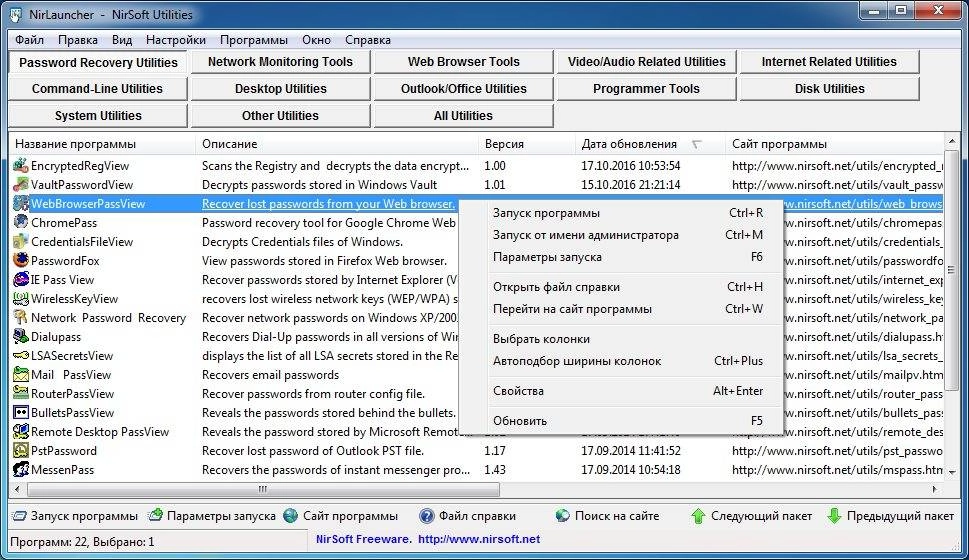Switch to Web Browser Tools tab
This screenshot has width=969, height=560.
pos(463,62)
